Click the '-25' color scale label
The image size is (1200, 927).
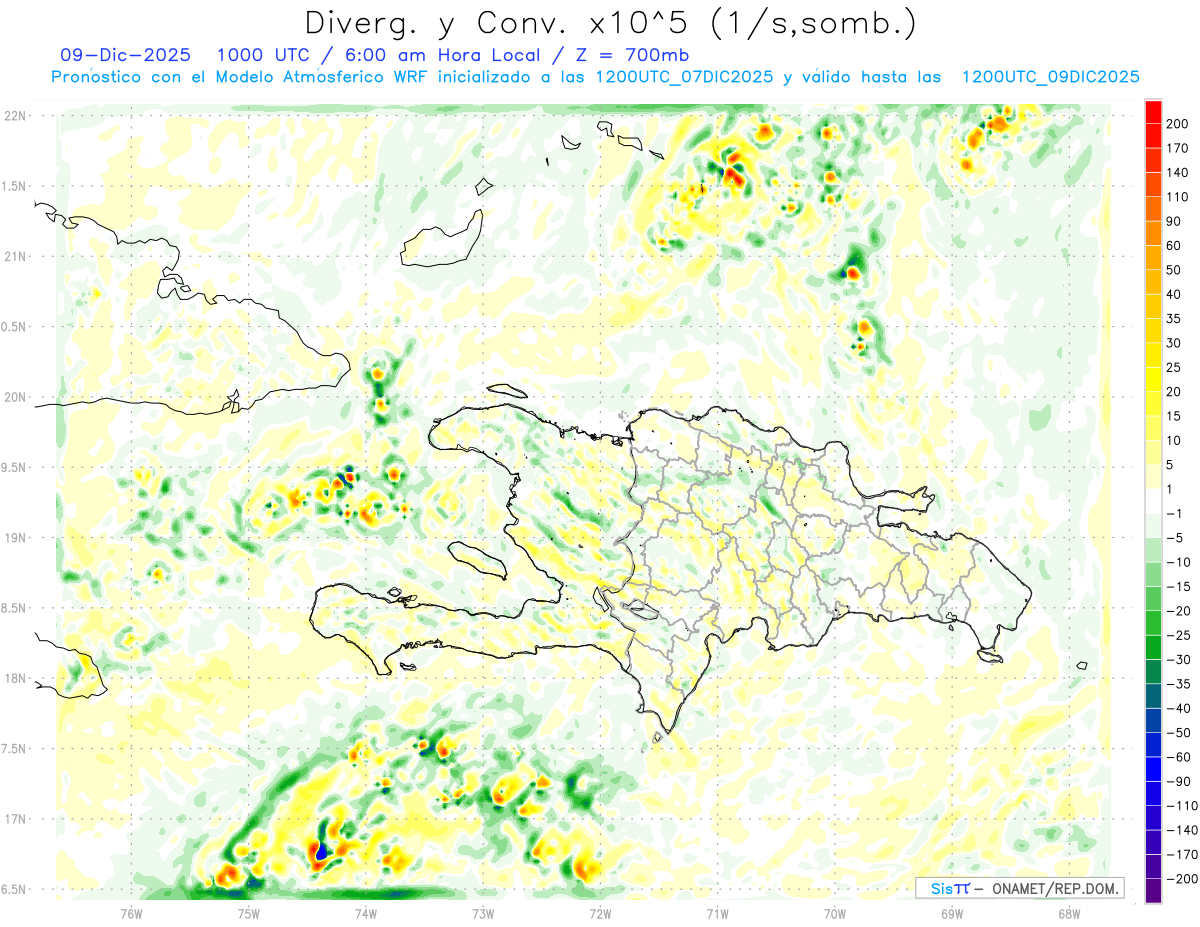[1180, 635]
